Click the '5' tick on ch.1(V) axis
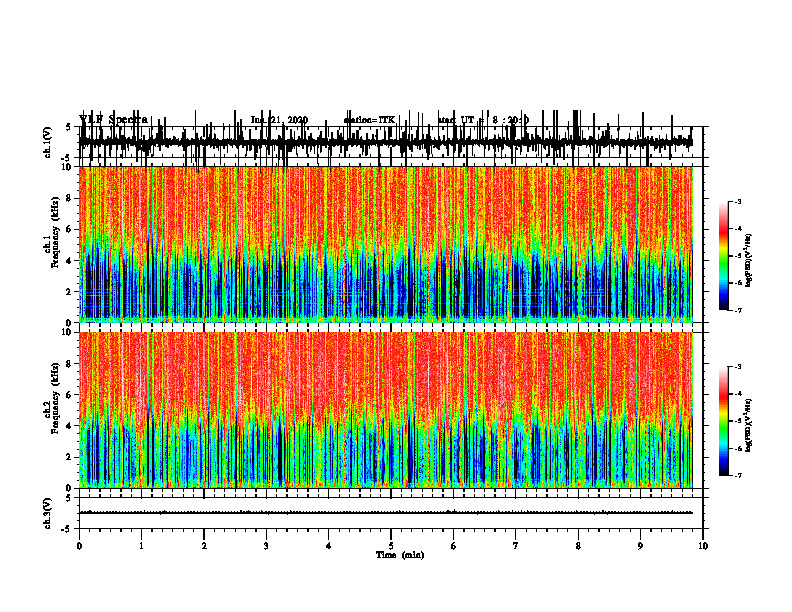 [68, 127]
